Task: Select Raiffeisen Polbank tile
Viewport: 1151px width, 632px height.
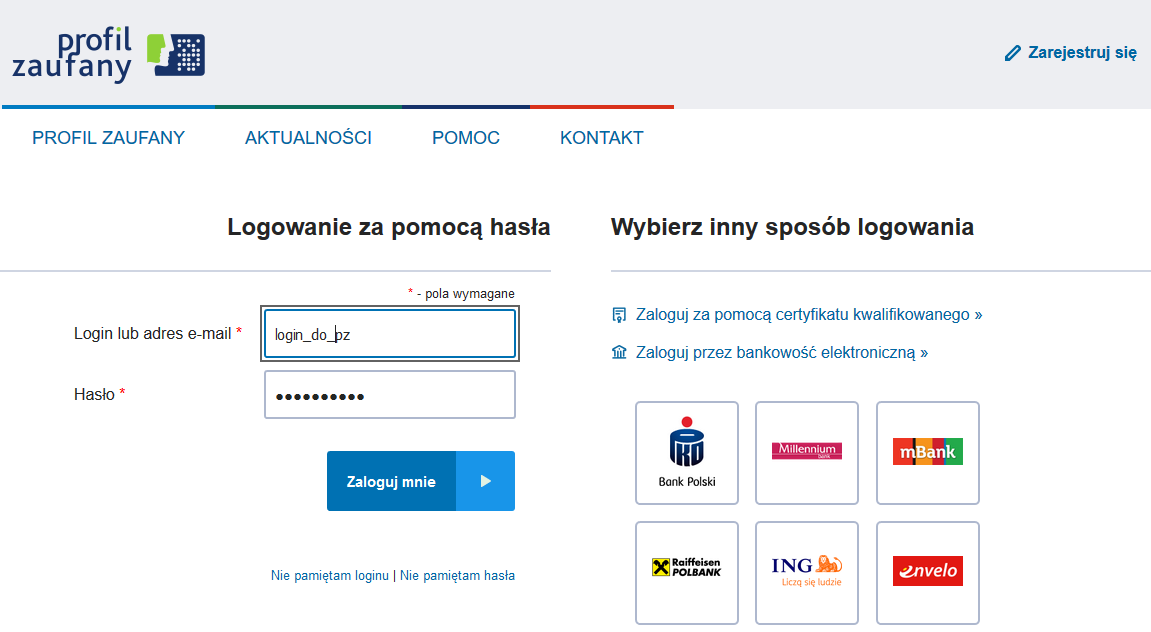Action: [x=687, y=572]
